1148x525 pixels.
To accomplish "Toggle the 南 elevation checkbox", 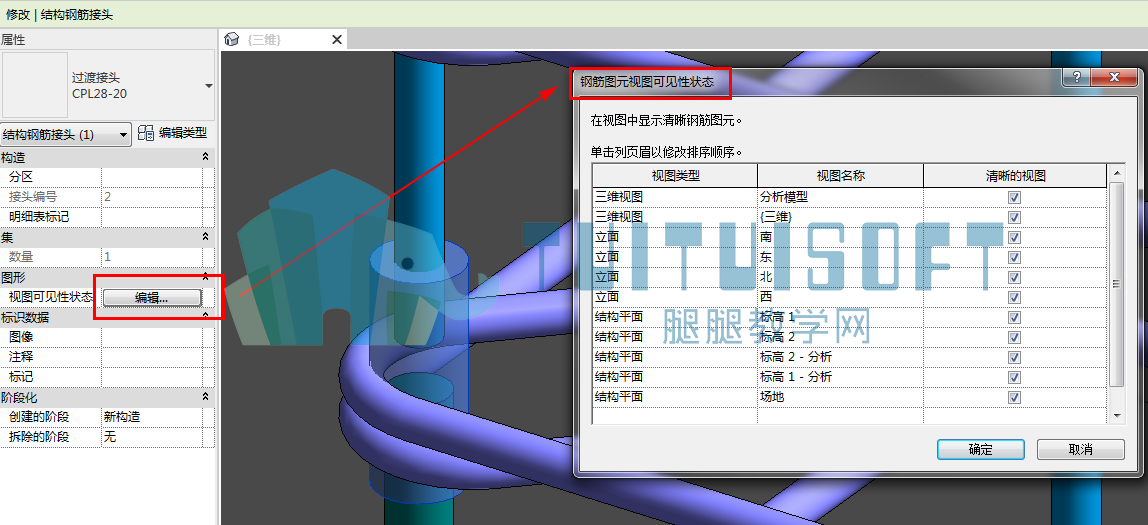I will [1014, 237].
